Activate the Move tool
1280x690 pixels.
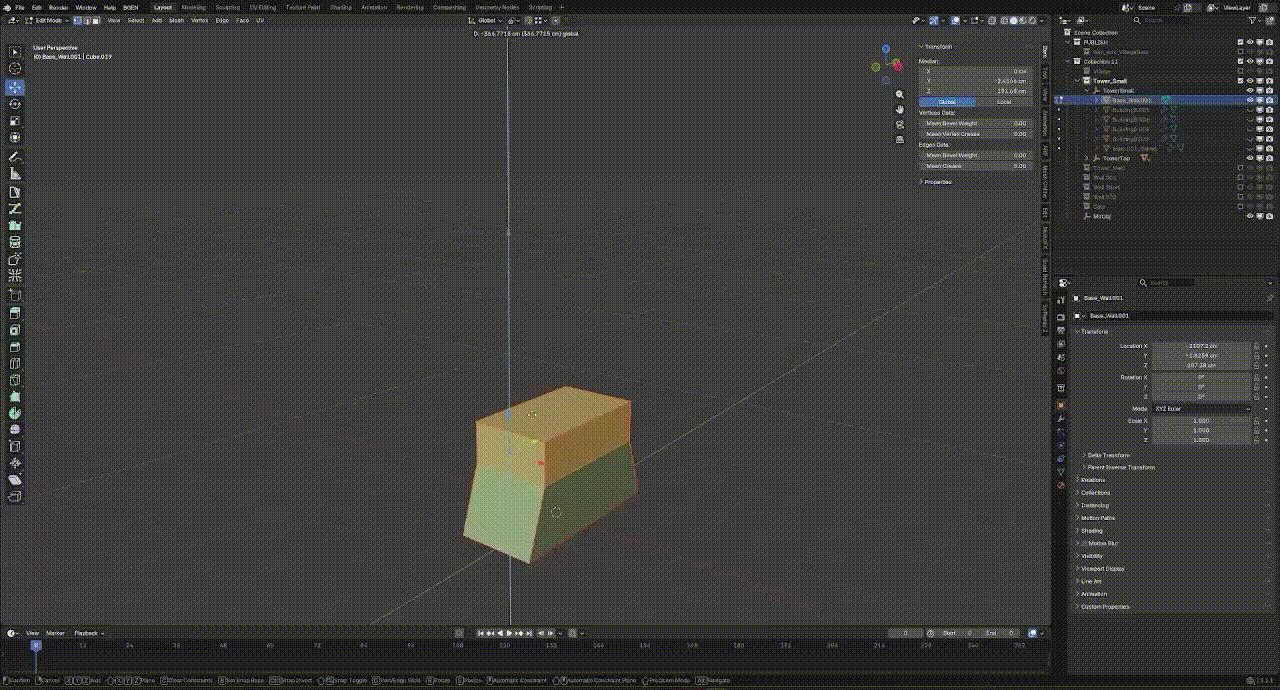[15, 87]
